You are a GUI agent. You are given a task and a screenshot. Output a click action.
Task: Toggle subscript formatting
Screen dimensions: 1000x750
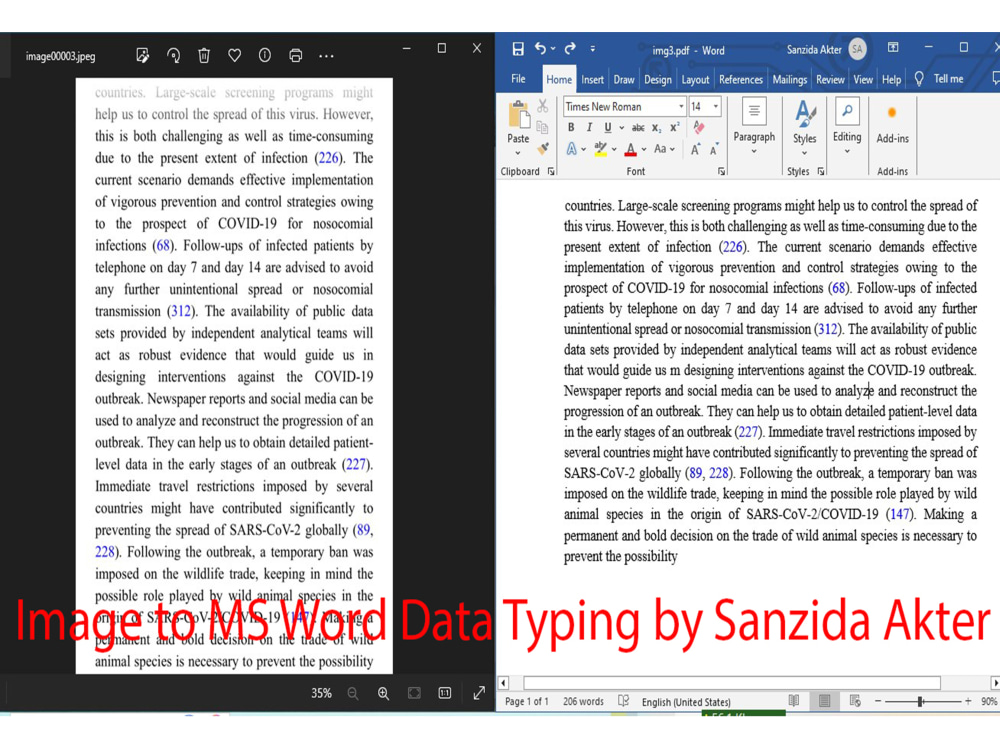(656, 128)
